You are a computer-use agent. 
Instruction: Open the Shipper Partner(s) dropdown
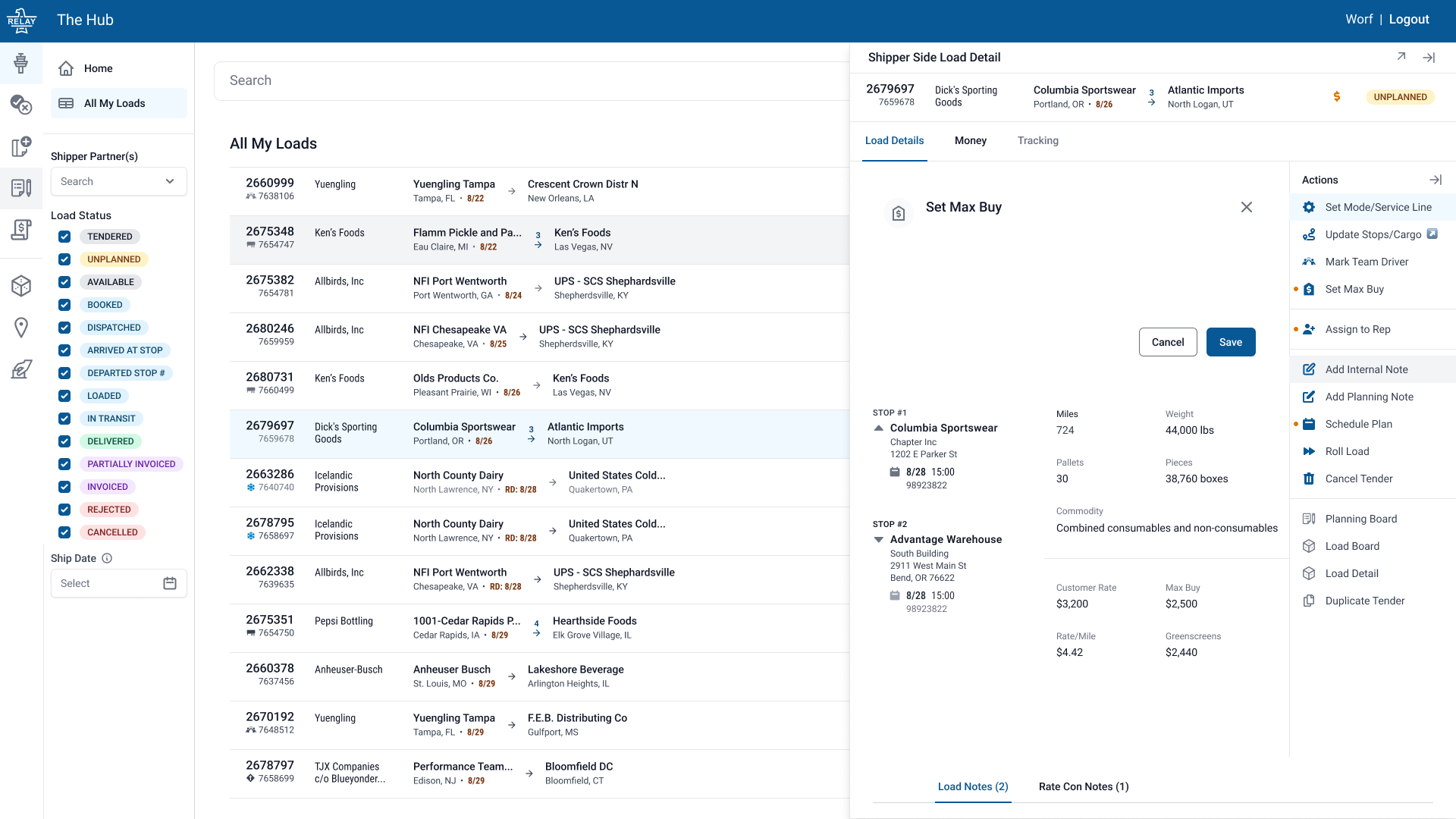pos(119,181)
